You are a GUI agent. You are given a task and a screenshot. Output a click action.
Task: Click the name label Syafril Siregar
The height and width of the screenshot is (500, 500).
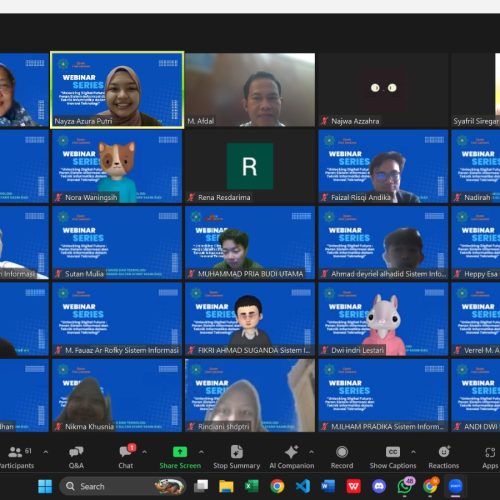click(x=476, y=121)
